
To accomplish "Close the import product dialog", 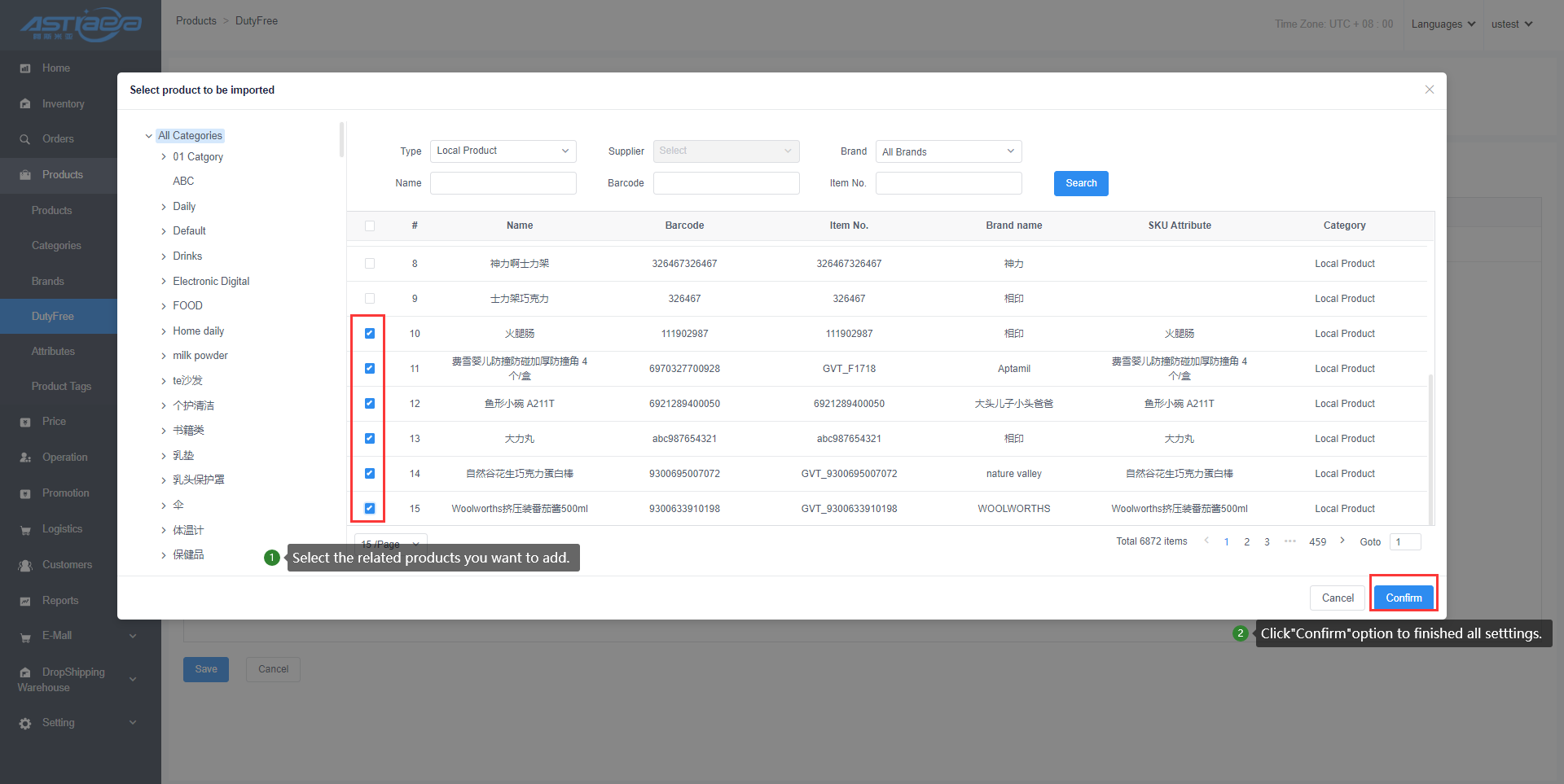I will [1429, 90].
